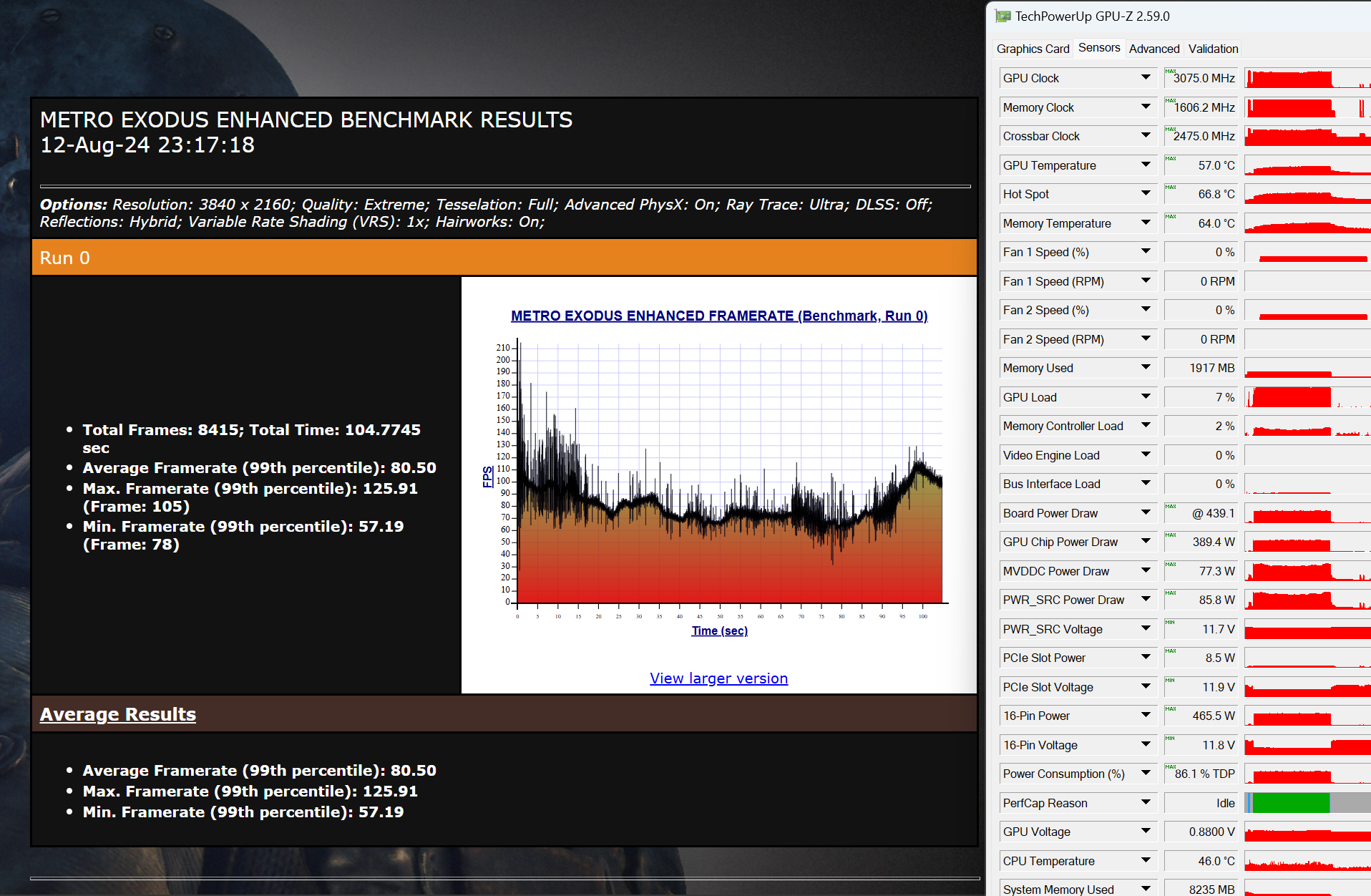
Task: Click the GPU Chip Power Draw 389.4 W value
Action: 1201,542
